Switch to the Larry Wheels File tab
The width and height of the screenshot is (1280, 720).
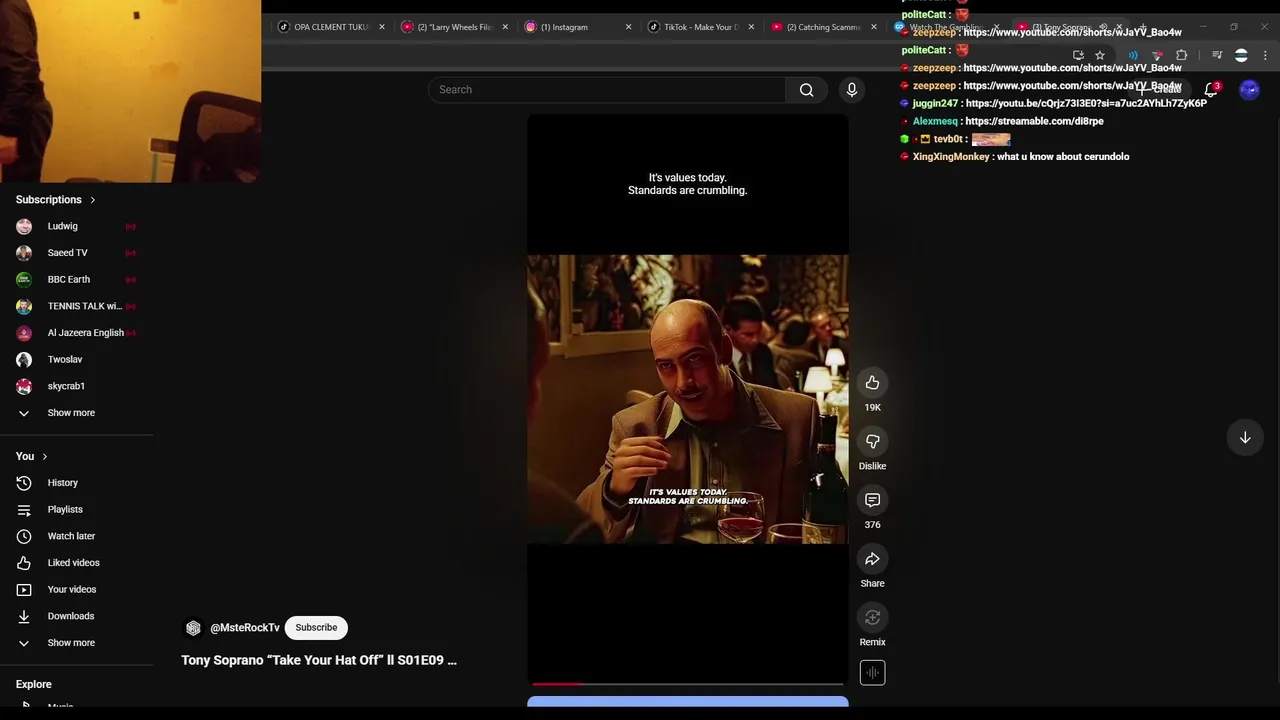pos(455,27)
